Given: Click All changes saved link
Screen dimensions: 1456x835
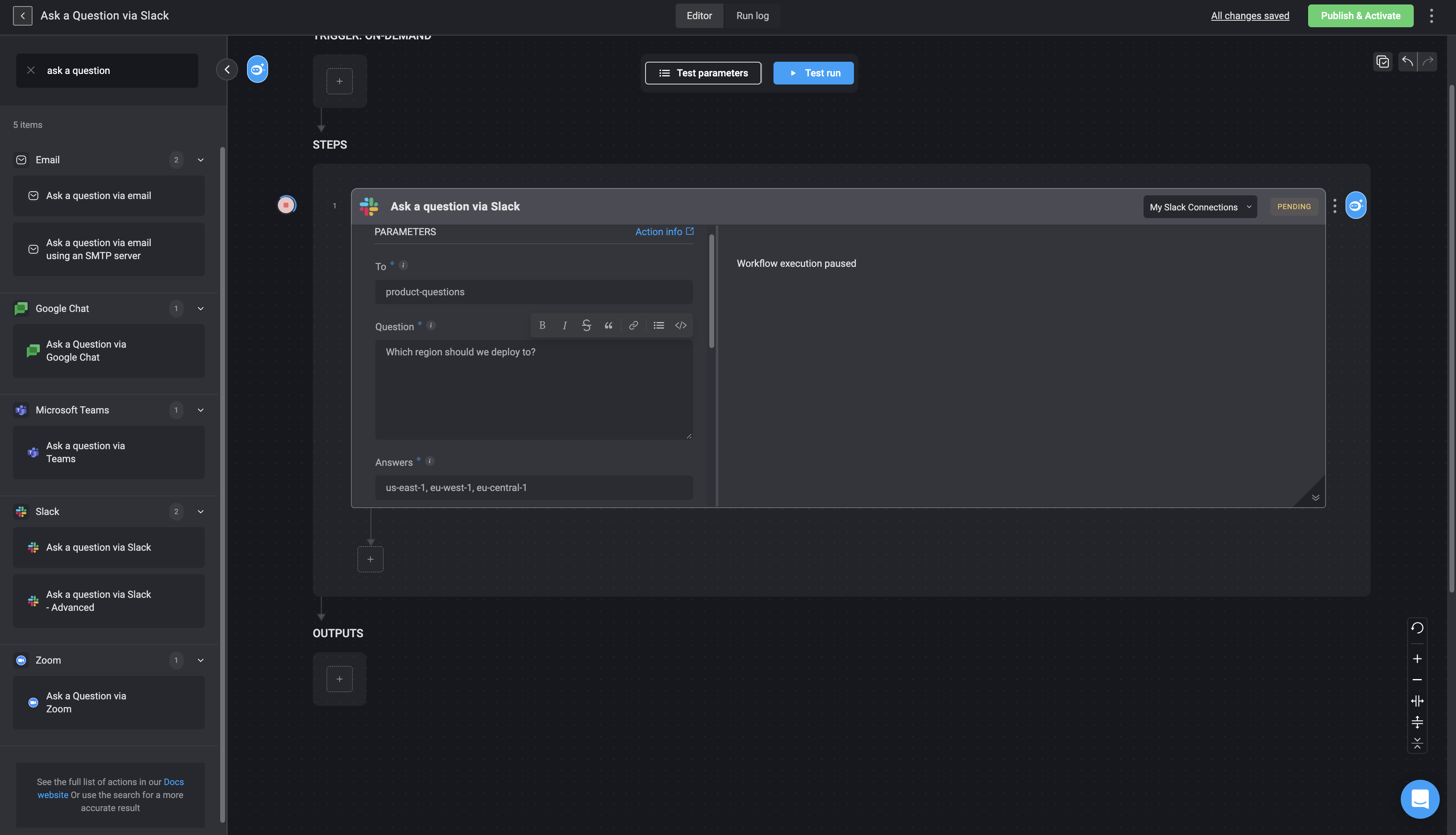Looking at the screenshot, I should 1250,15.
